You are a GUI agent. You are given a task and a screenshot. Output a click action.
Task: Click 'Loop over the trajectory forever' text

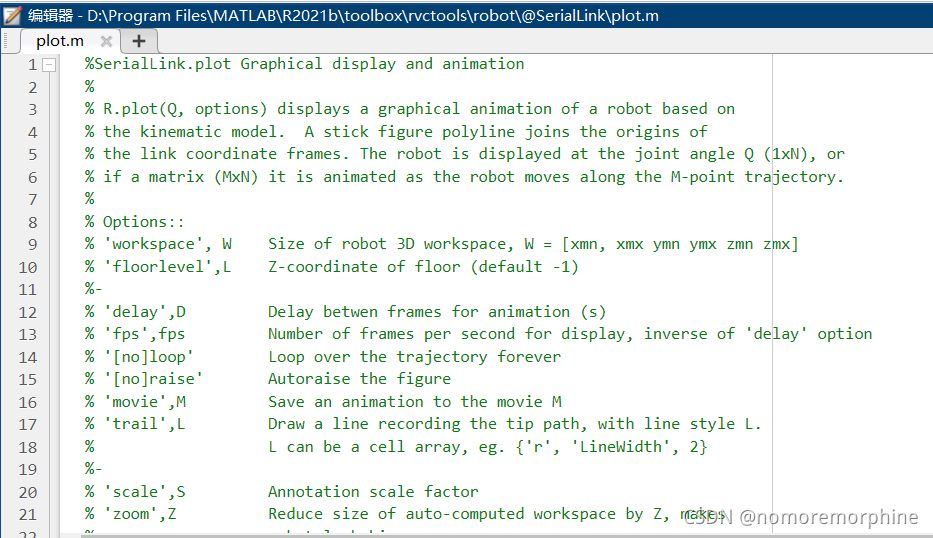point(414,356)
